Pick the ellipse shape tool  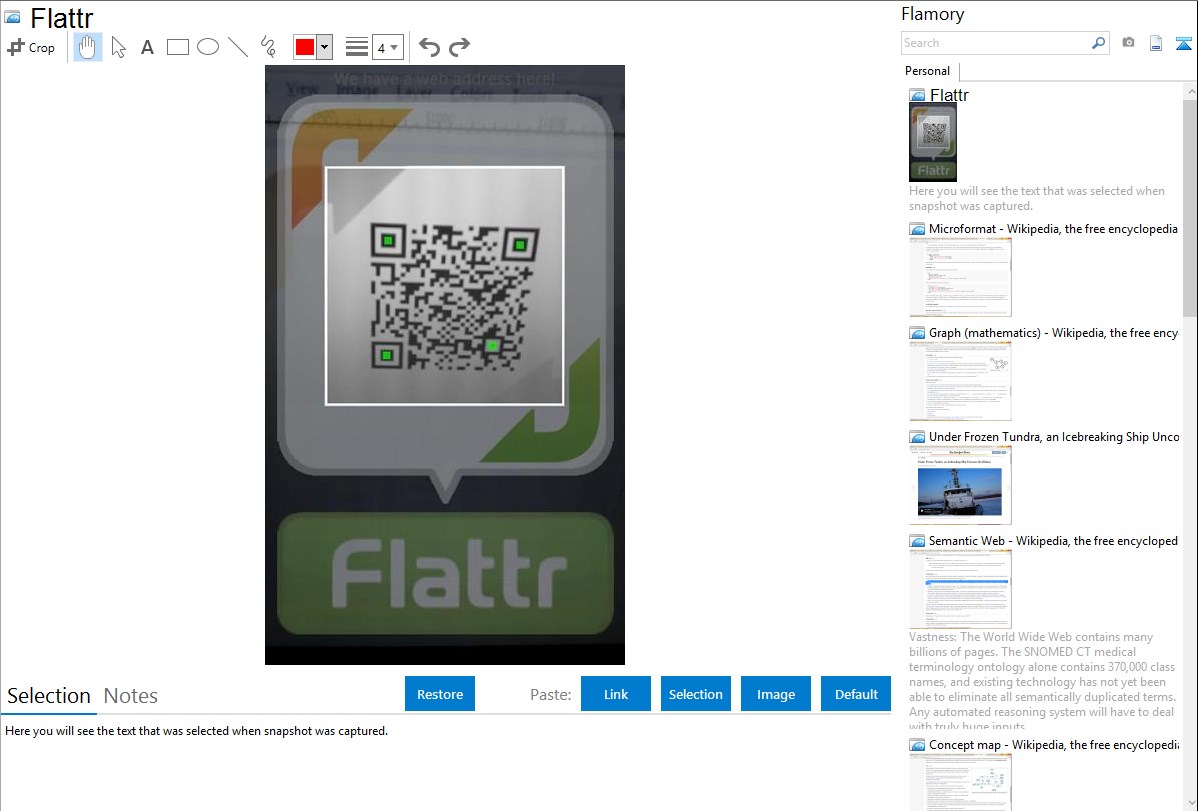[208, 47]
